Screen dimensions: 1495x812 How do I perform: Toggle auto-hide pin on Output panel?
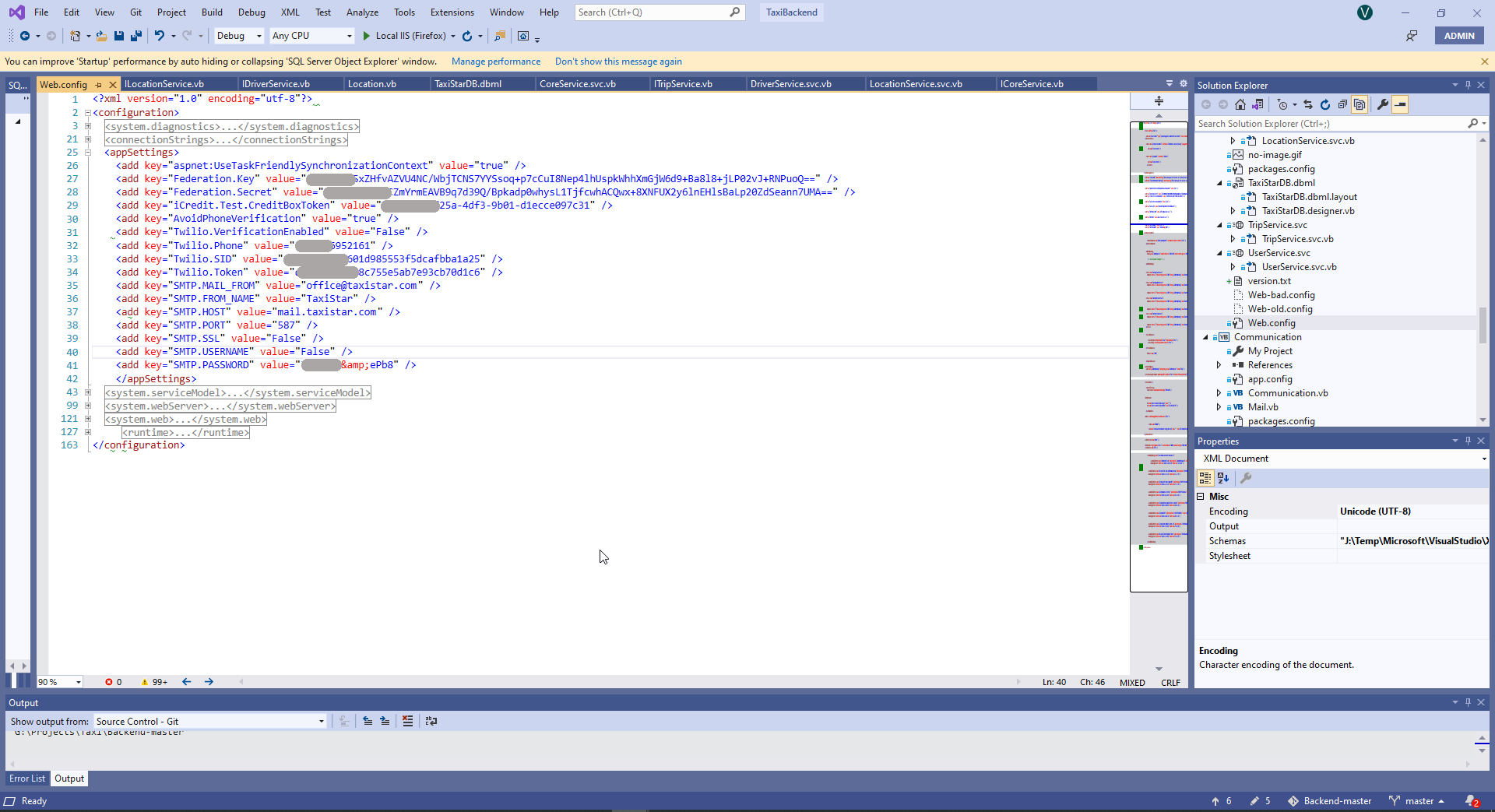coord(1468,702)
